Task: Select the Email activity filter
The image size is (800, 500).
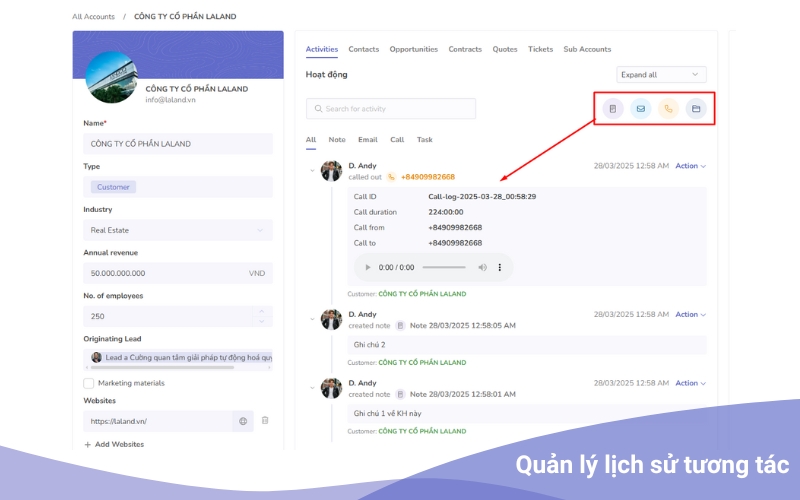Action: pos(367,139)
